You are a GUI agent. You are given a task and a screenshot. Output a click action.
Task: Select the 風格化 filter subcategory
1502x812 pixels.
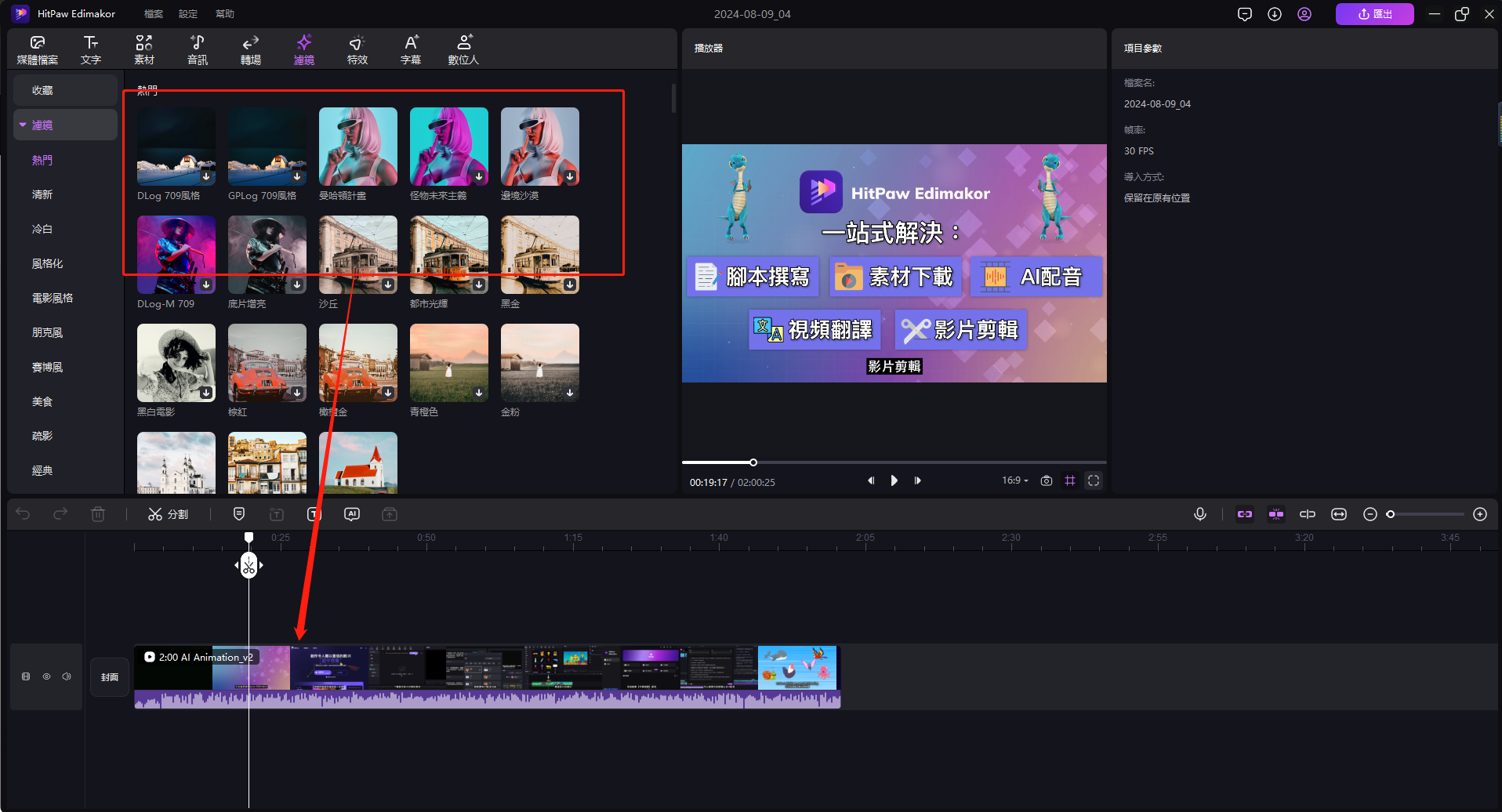pyautogui.click(x=47, y=263)
